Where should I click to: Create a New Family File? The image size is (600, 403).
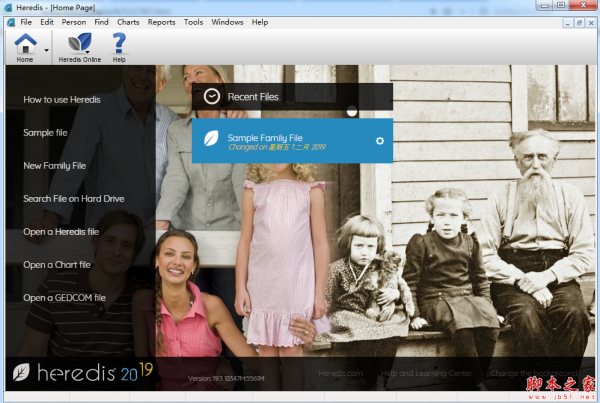pos(54,166)
